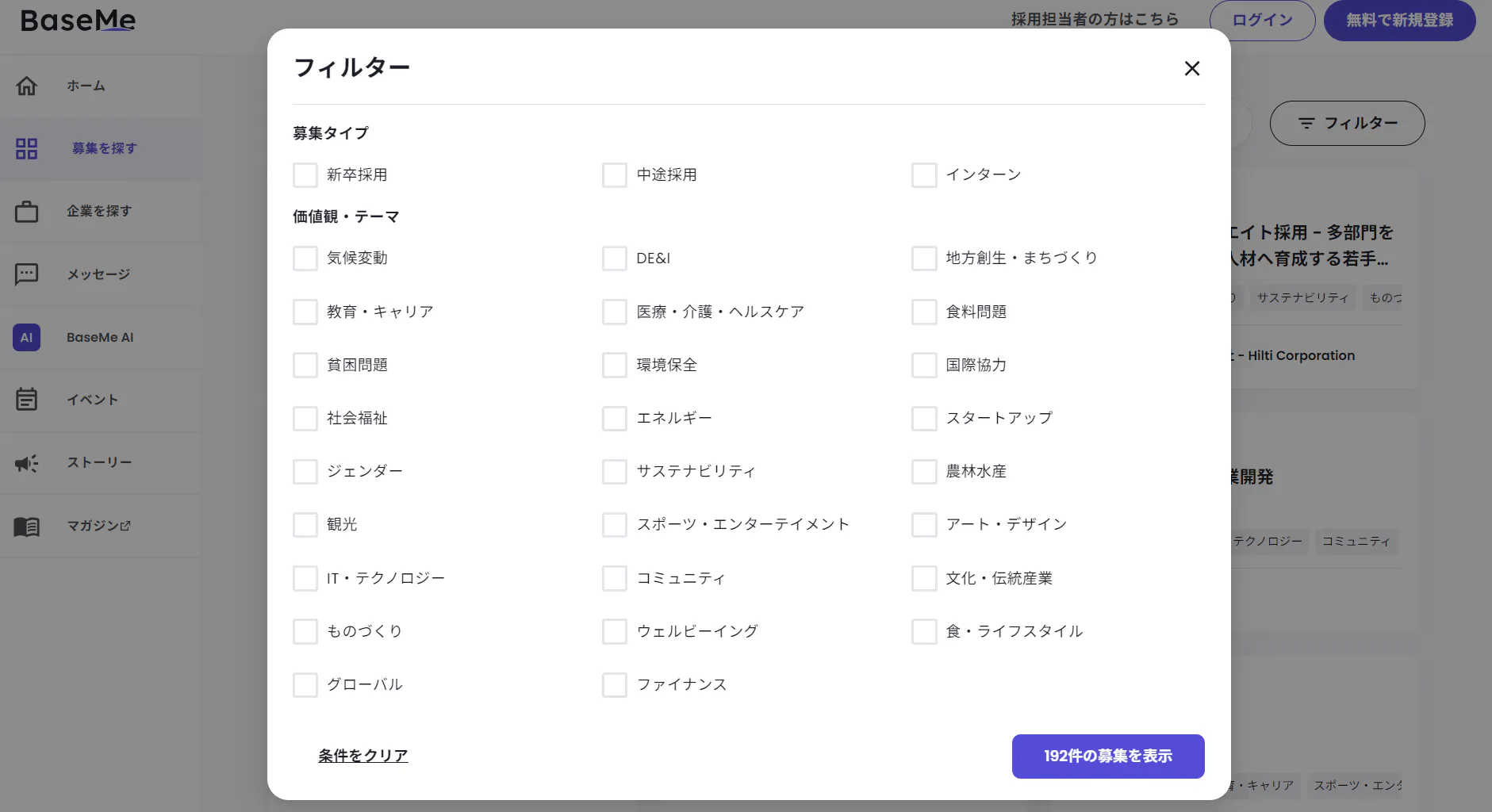Check the スタートアップ checkbox
Screen dimensions: 1492x812
coord(924,419)
